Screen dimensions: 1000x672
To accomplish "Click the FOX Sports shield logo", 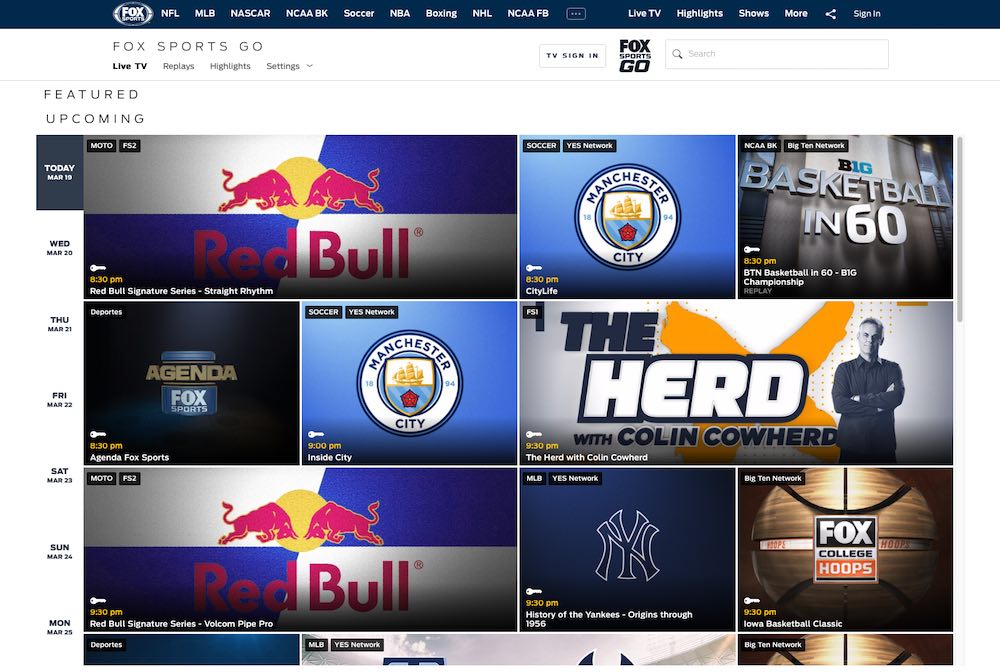I will [x=132, y=13].
